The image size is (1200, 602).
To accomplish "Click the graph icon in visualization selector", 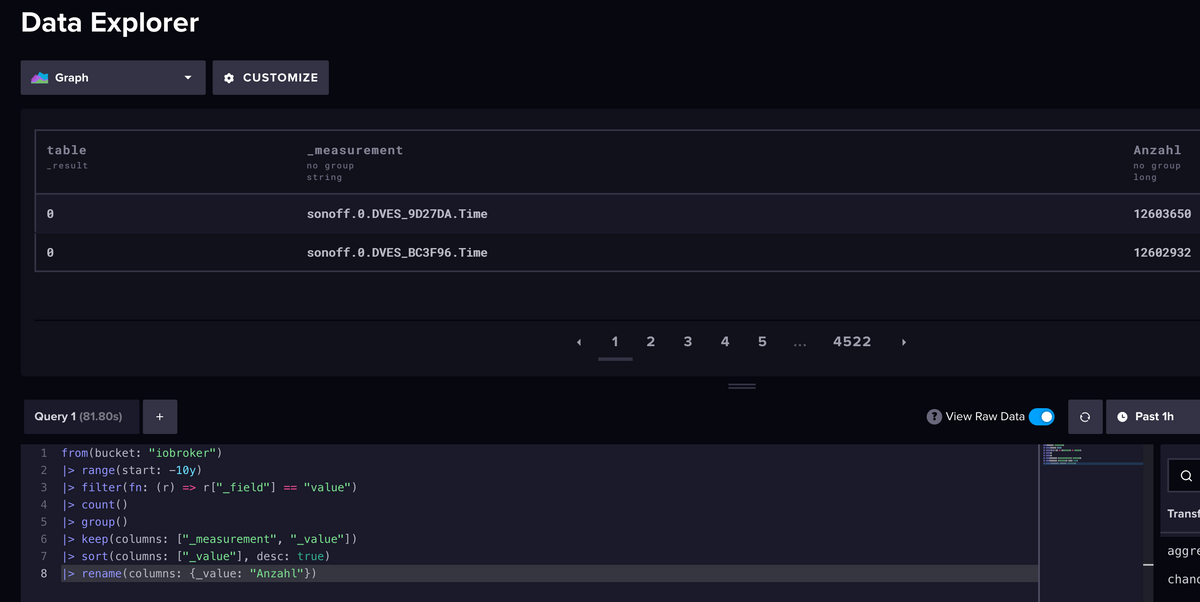I will pyautogui.click(x=40, y=78).
